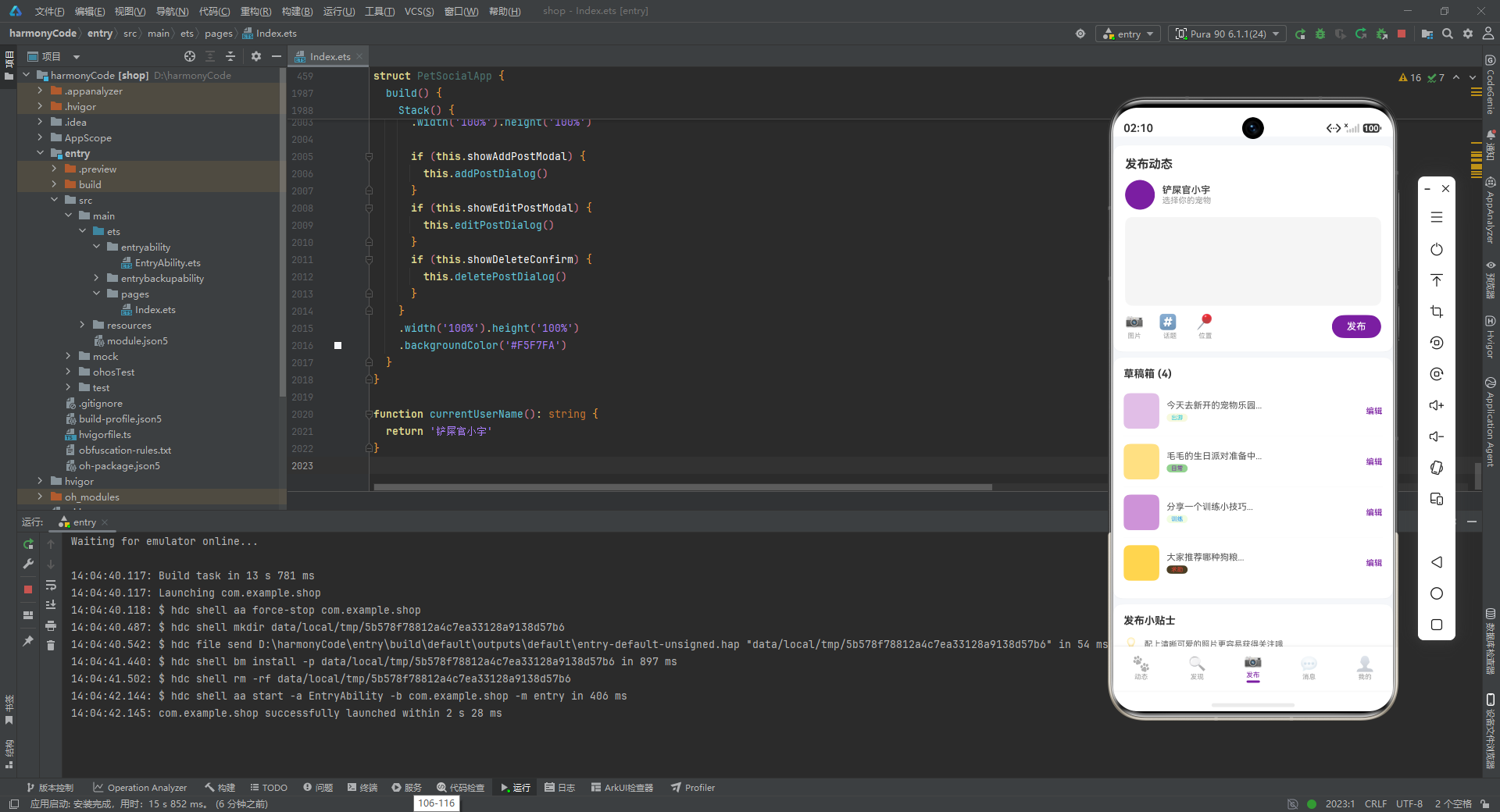Switch to the Index.ets editor tab
This screenshot has width=1500, height=812.
pyautogui.click(x=330, y=56)
